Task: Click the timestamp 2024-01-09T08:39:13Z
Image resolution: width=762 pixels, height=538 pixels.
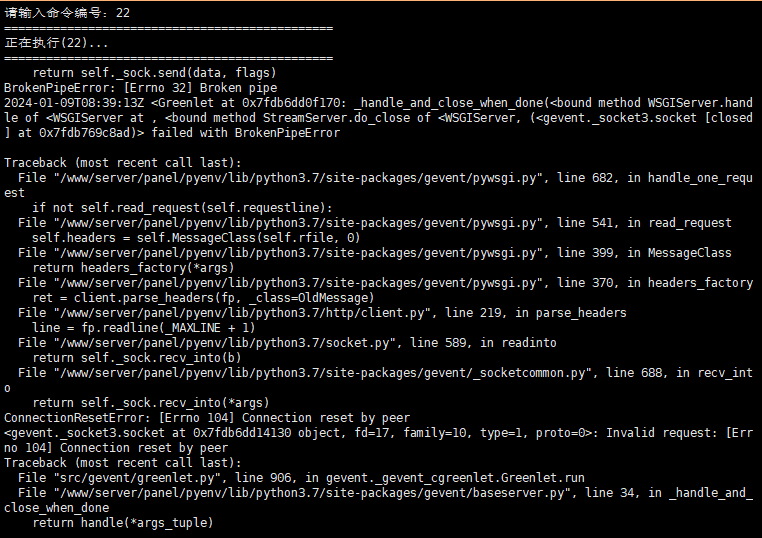Action: point(74,103)
